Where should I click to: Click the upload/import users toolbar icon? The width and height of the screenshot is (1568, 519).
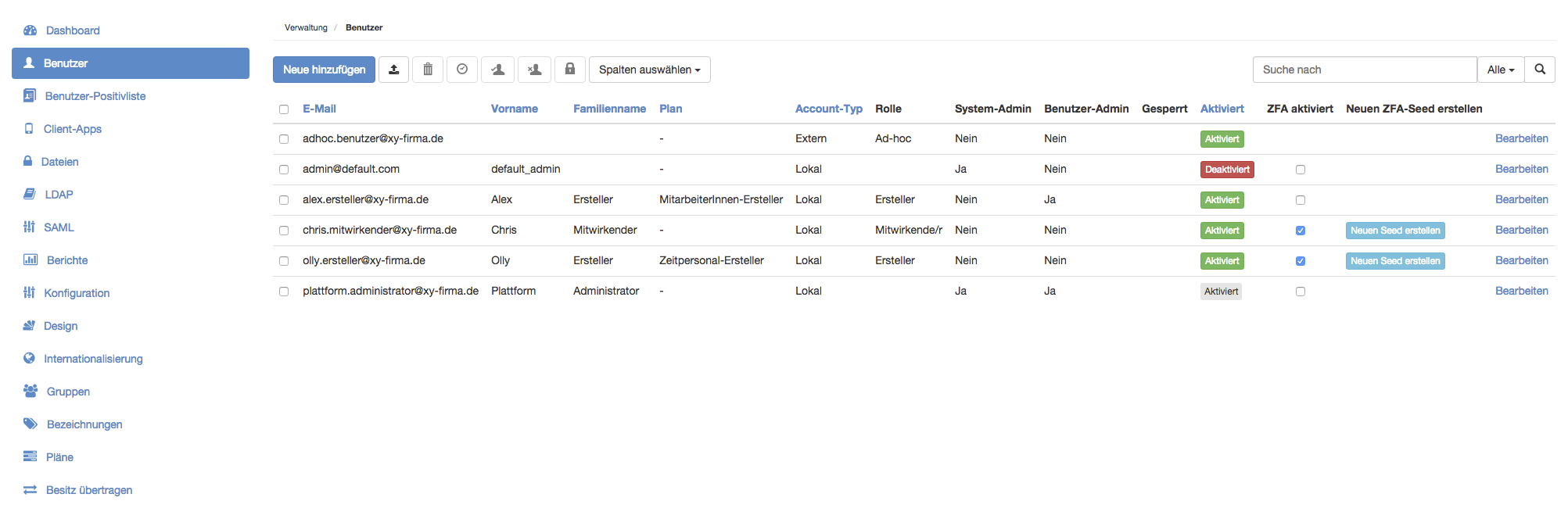(394, 70)
